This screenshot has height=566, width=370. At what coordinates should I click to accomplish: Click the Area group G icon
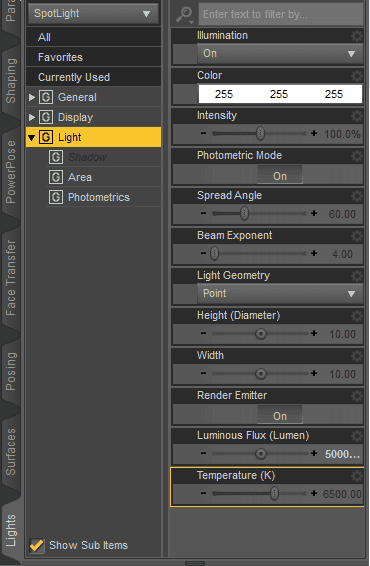[x=56, y=177]
